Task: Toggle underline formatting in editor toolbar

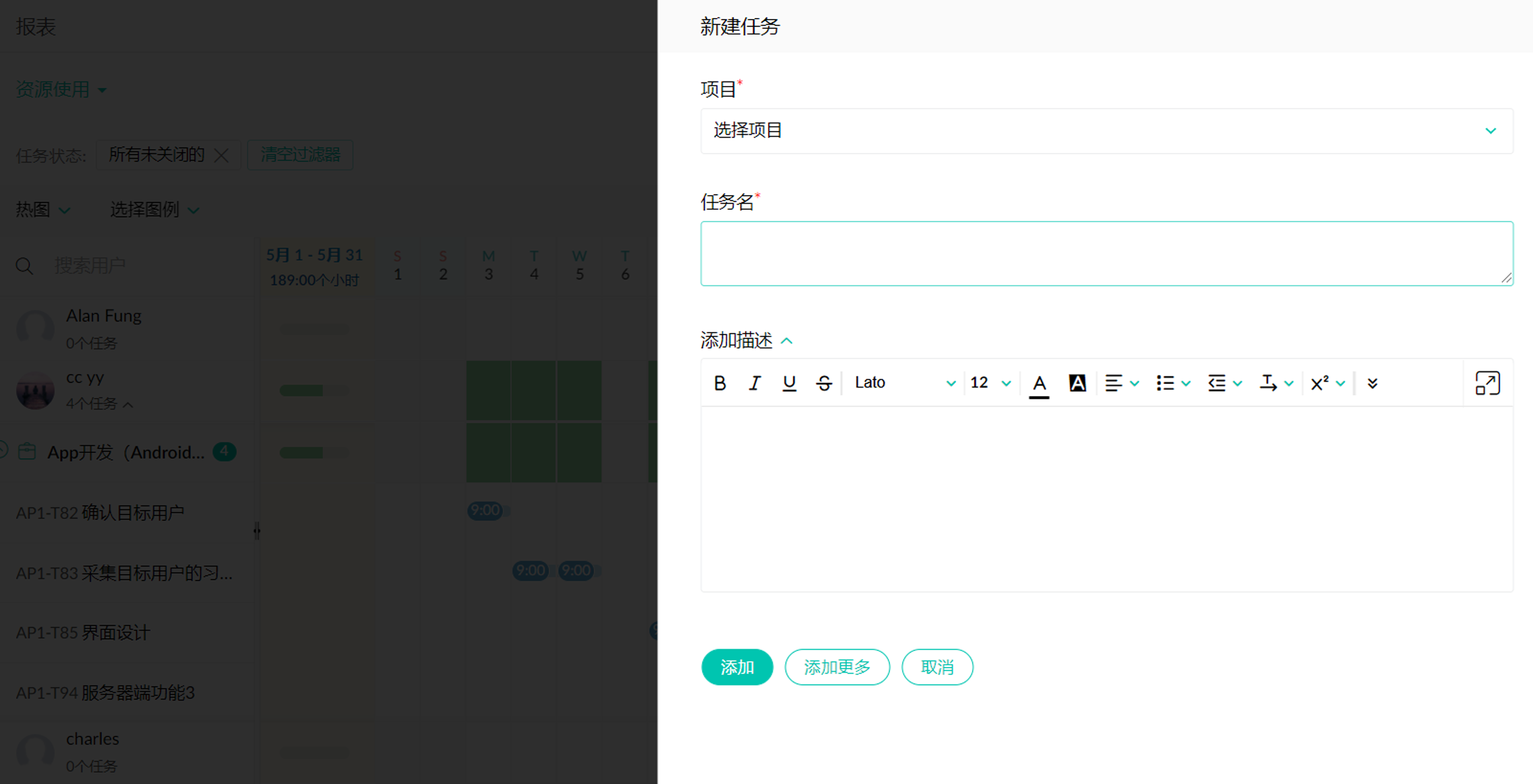Action: 789,383
